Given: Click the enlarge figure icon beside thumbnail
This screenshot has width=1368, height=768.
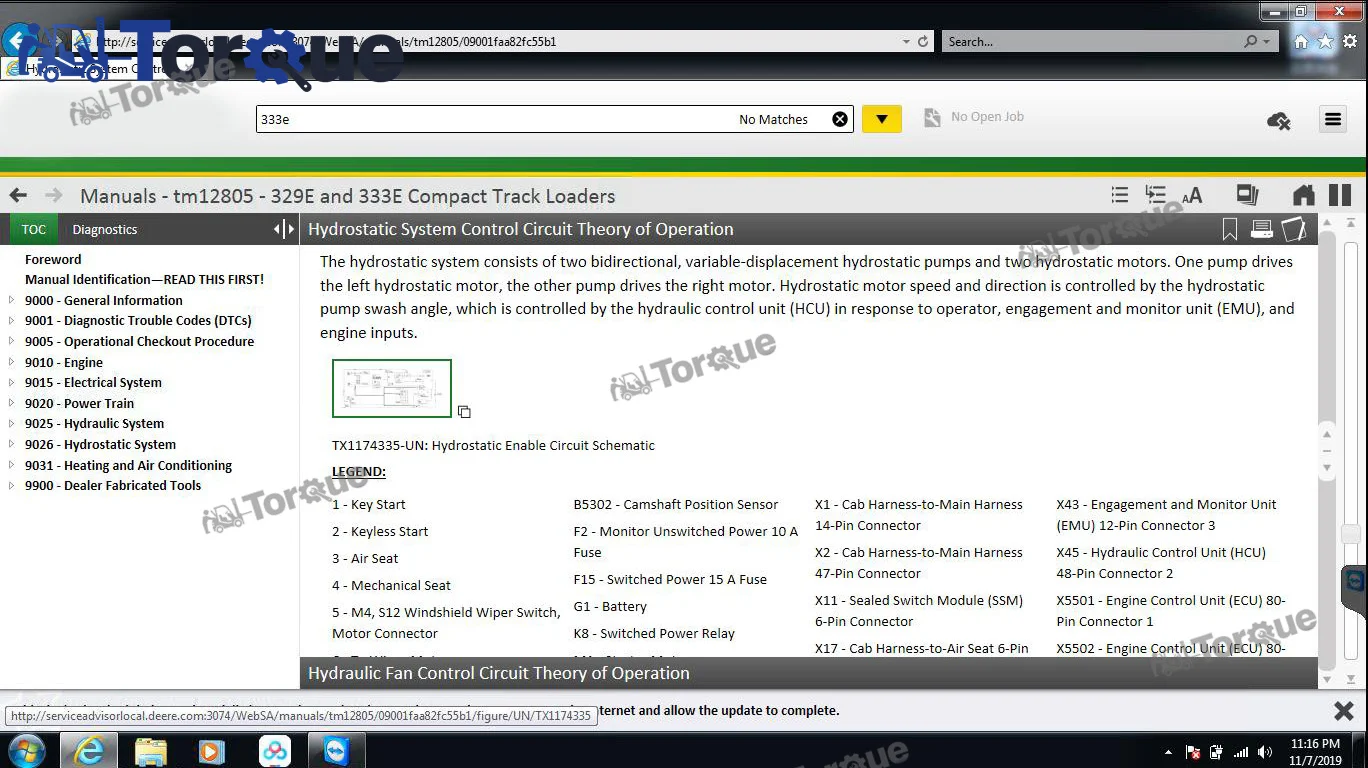Looking at the screenshot, I should 464,411.
